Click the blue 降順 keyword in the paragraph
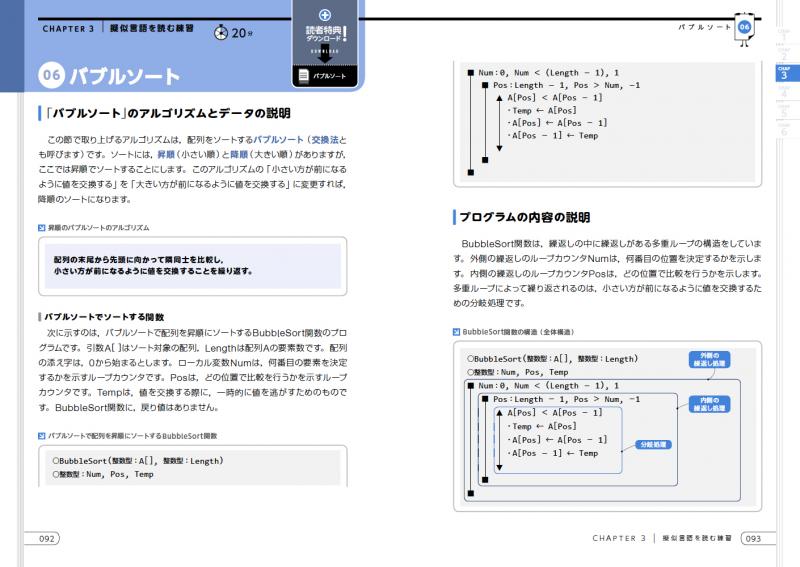 pyautogui.click(x=239, y=155)
